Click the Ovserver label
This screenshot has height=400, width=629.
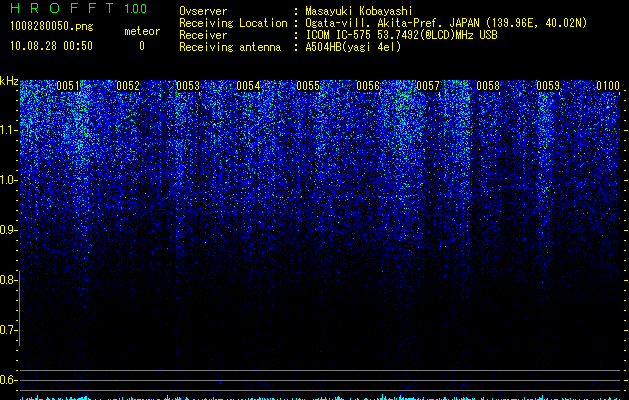203,11
